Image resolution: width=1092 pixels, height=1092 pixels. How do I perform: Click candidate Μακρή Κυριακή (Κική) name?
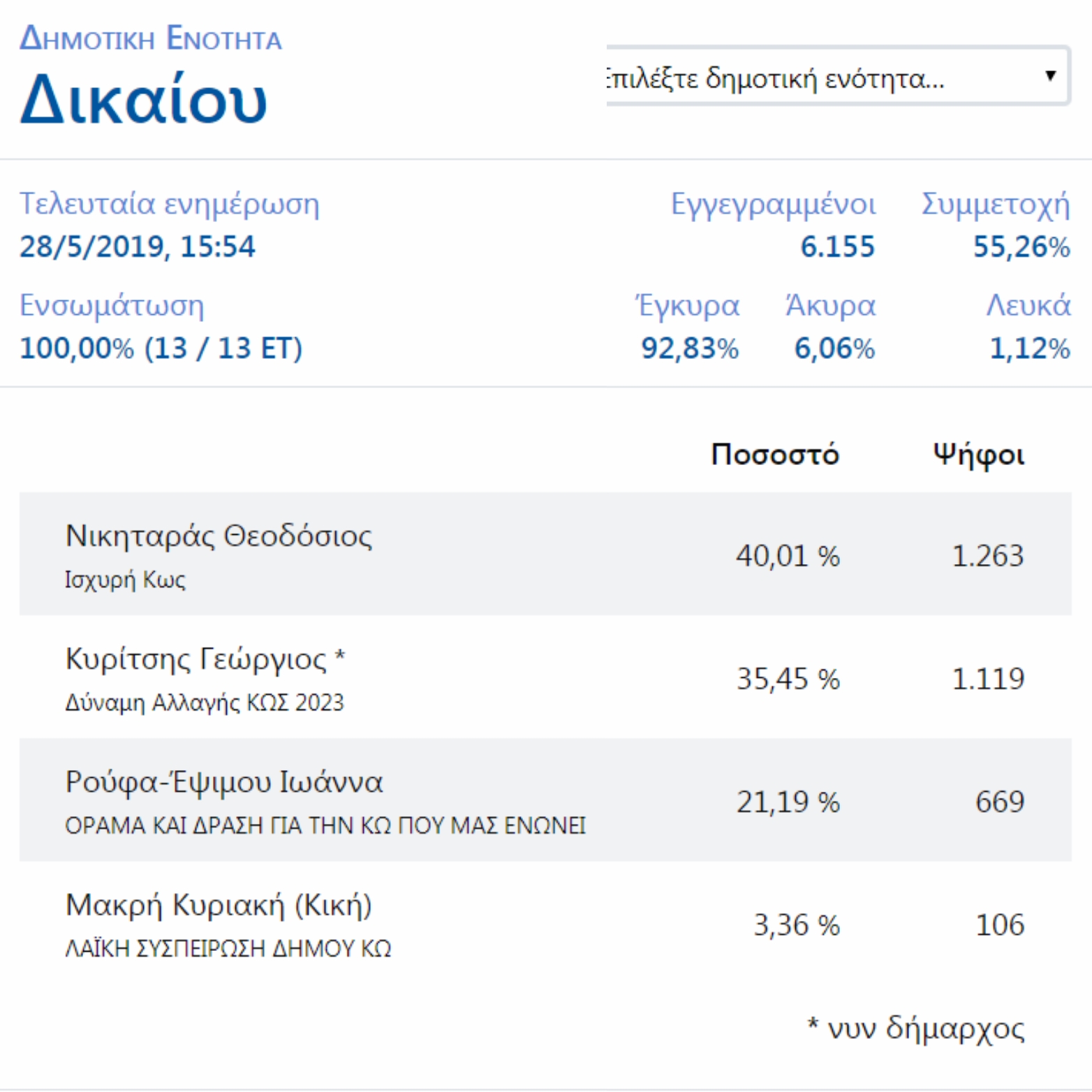(219, 905)
